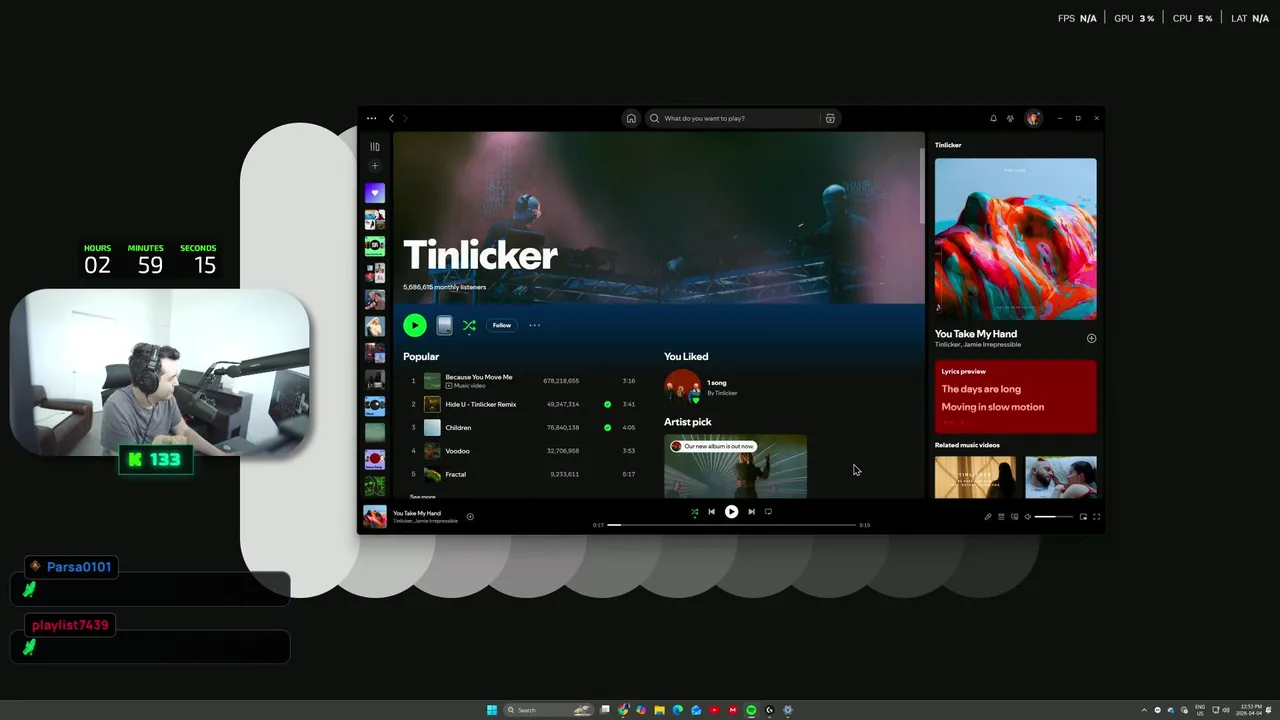Open File Explorer from taskbar
This screenshot has width=1280, height=720.
659,710
